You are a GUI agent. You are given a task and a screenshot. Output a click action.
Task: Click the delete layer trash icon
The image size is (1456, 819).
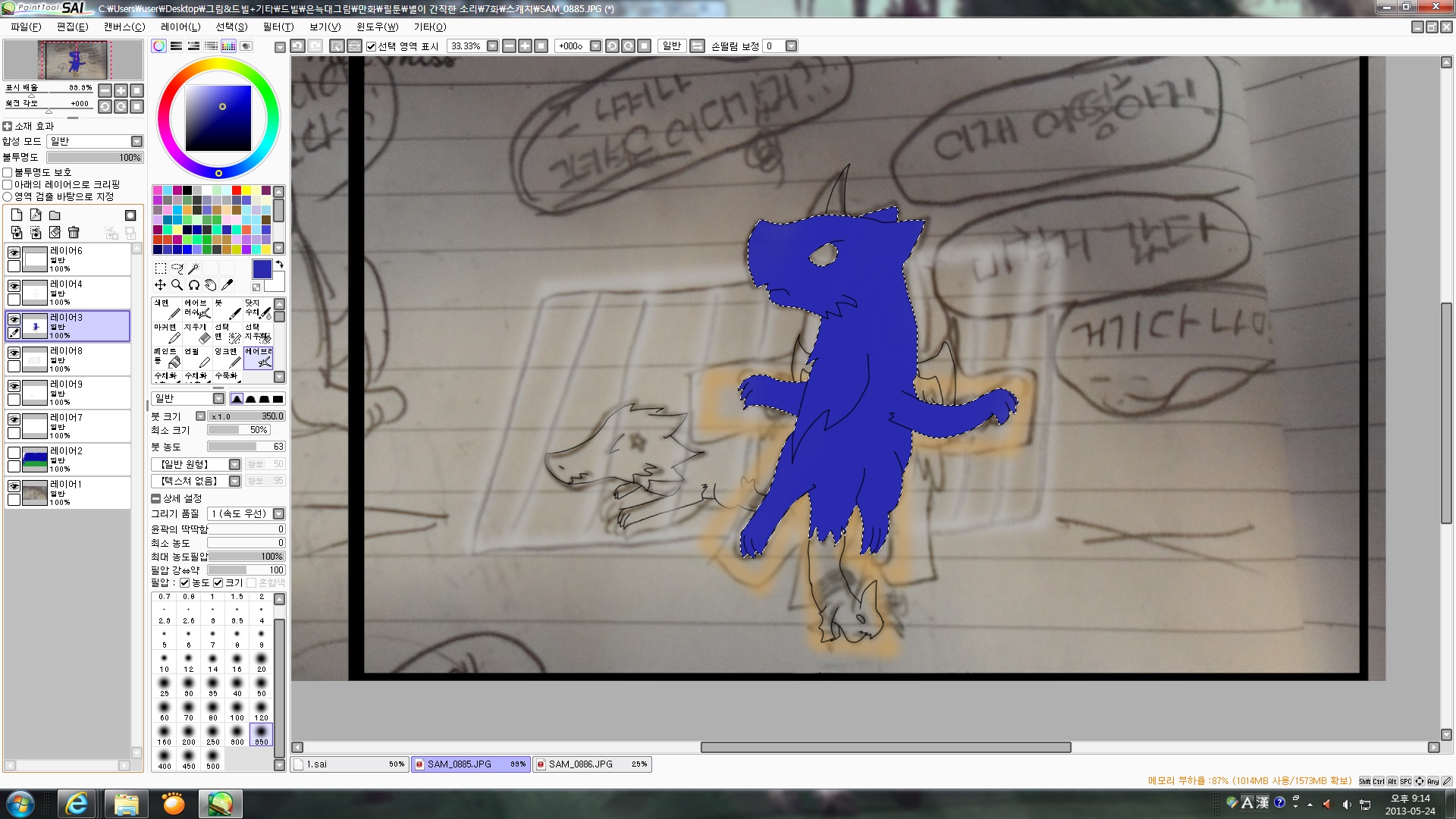[74, 233]
